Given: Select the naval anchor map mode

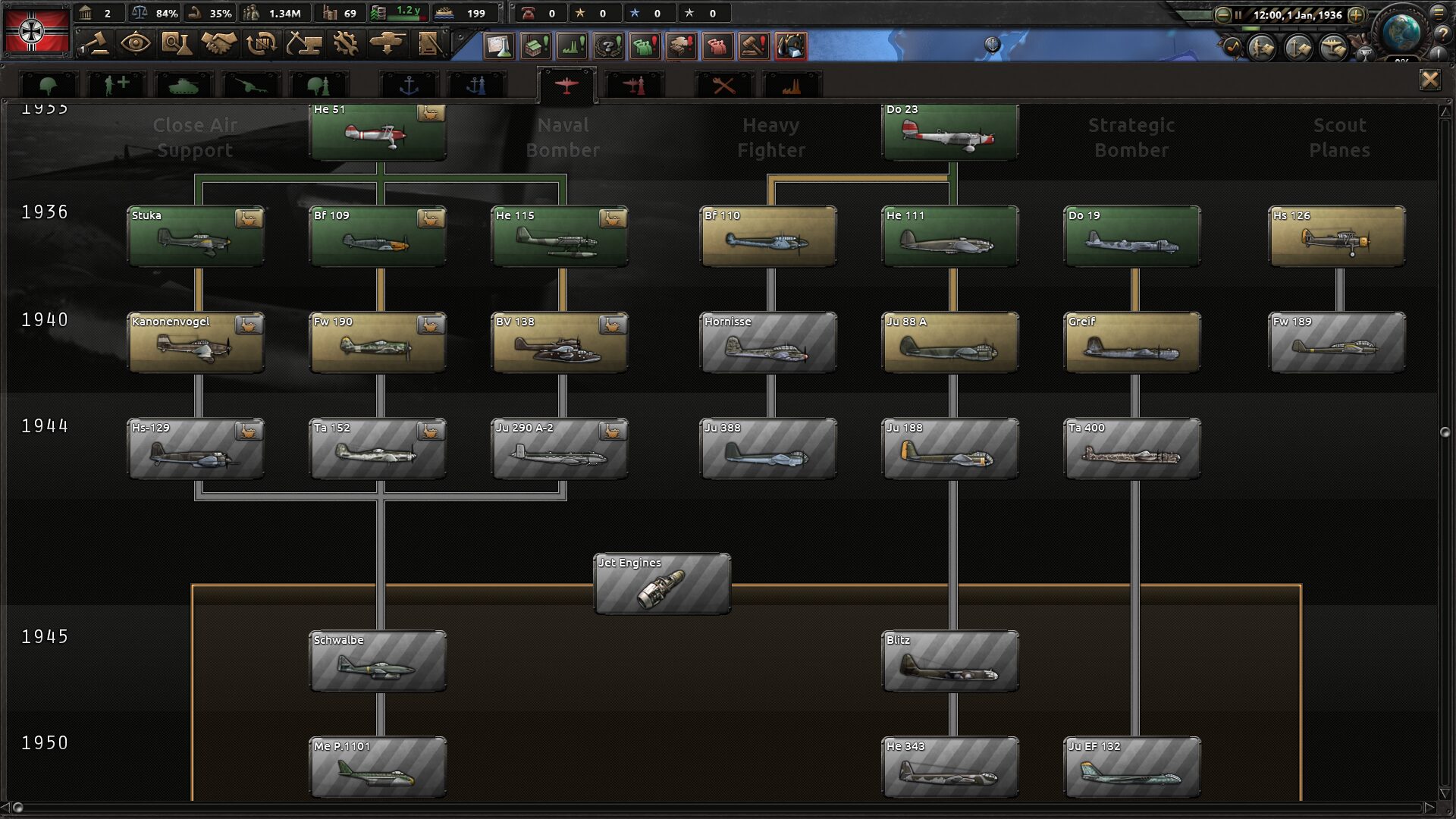Looking at the screenshot, I should click(1298, 48).
